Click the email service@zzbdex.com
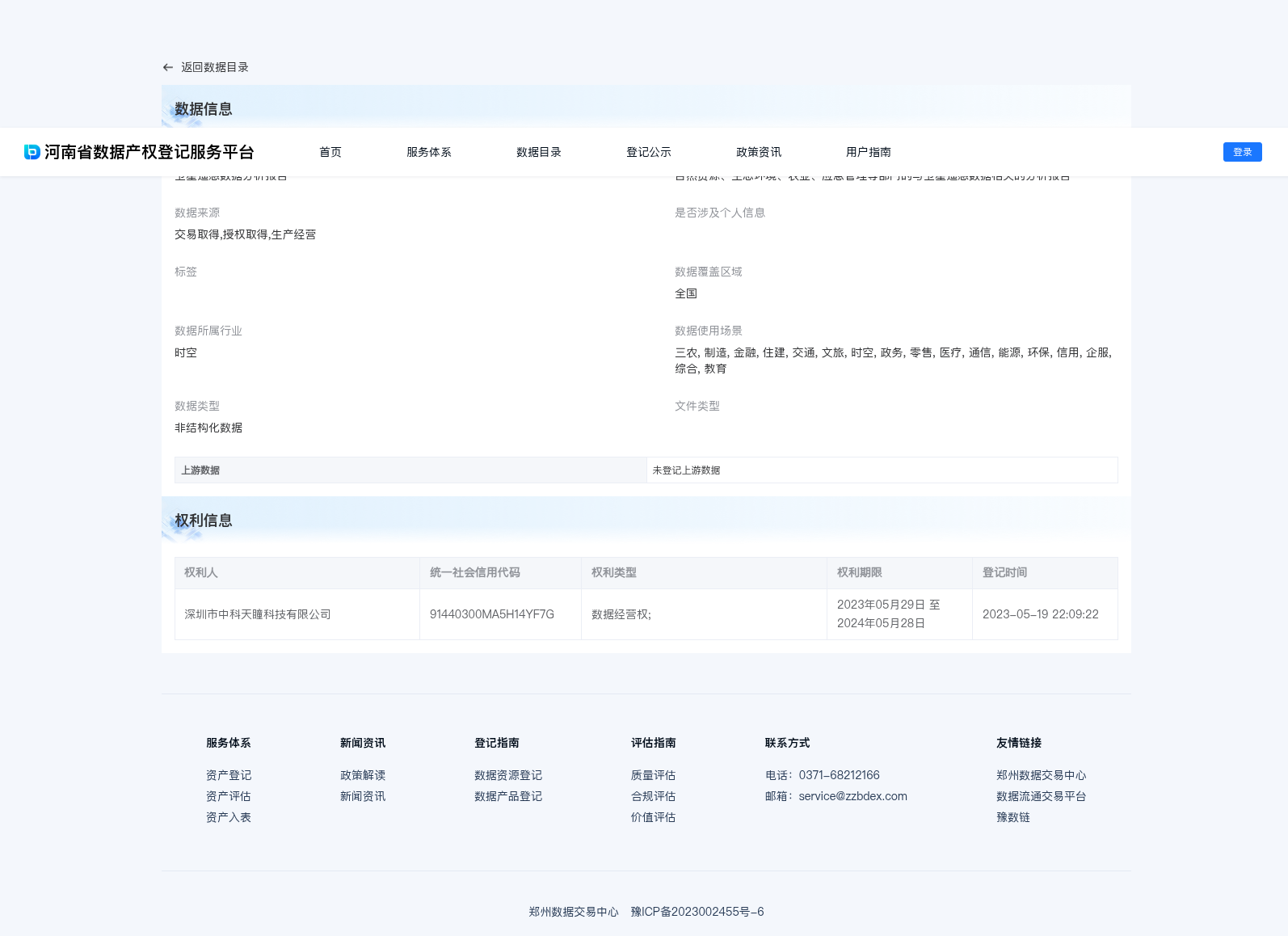Image resolution: width=1288 pixels, height=936 pixels. click(853, 796)
